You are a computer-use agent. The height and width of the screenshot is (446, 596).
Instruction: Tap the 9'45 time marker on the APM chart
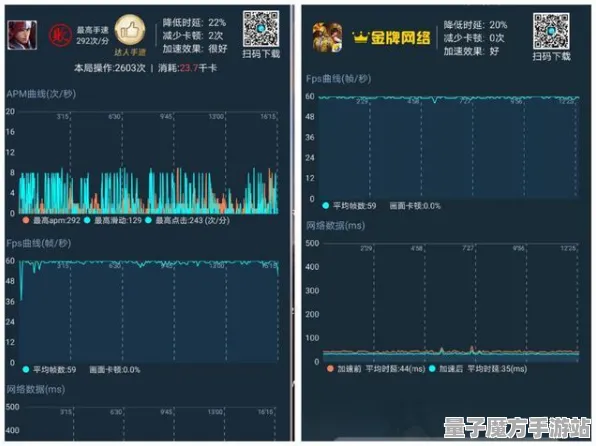pyautogui.click(x=166, y=116)
